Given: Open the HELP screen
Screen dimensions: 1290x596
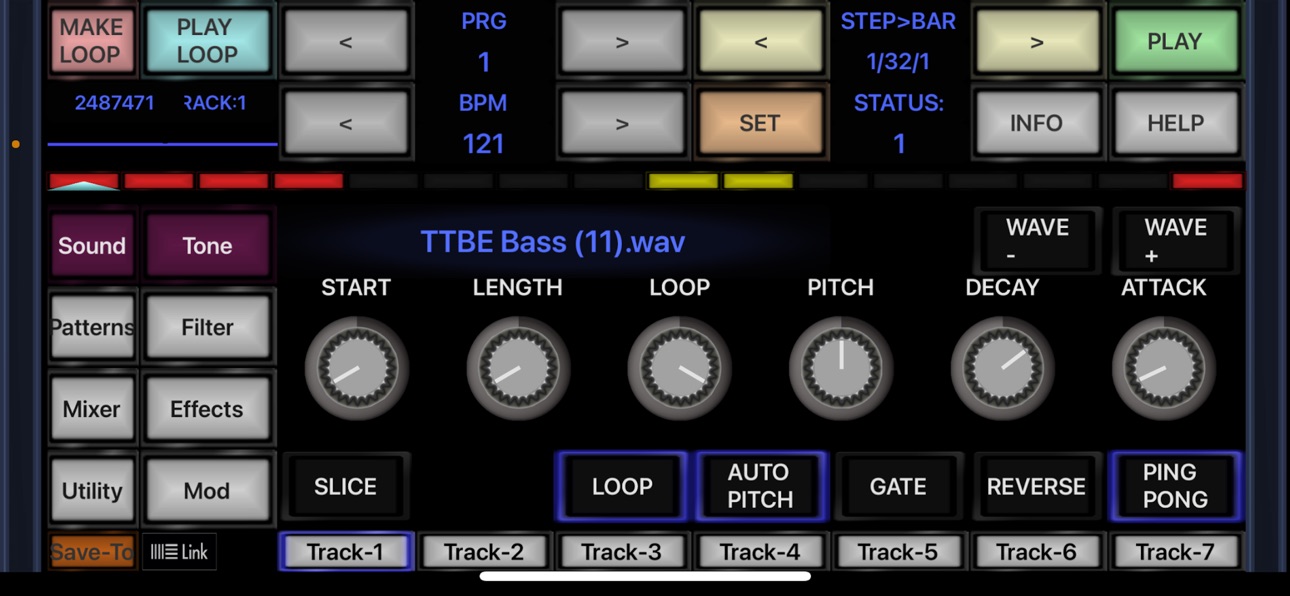Looking at the screenshot, I should [1175, 123].
